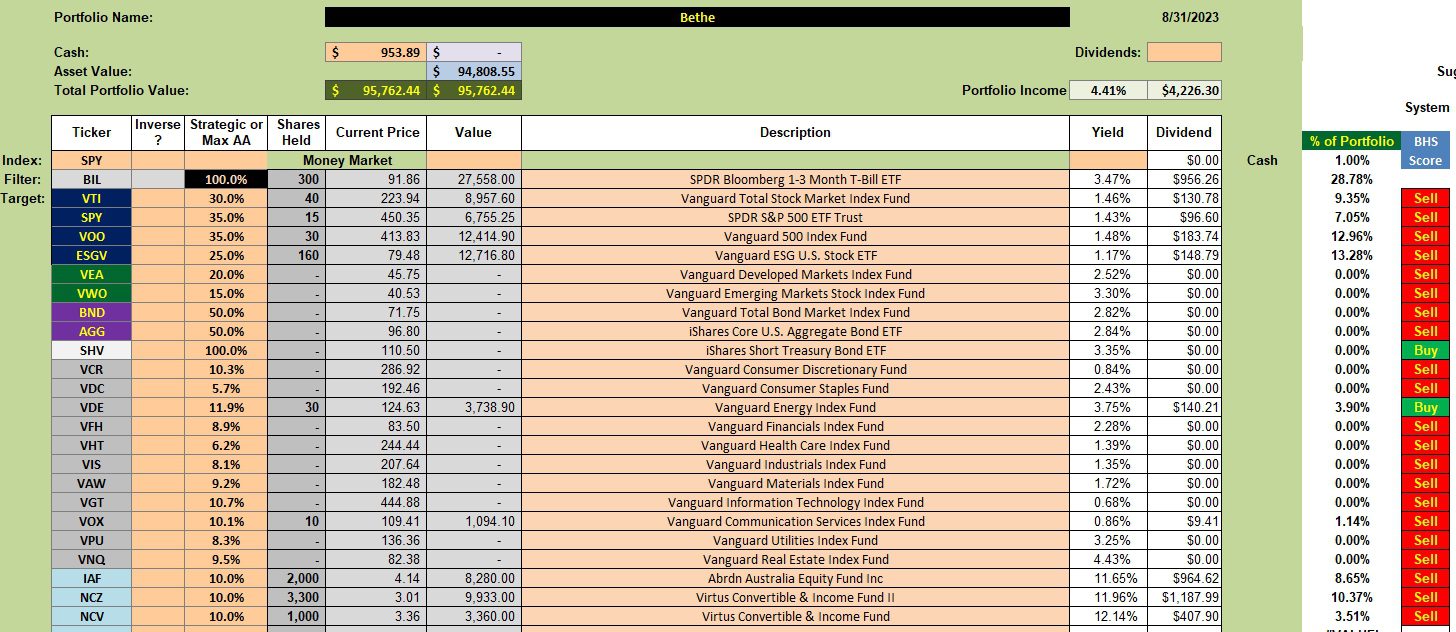Select the VWO ticker cell
Image resolution: width=1456 pixels, height=632 pixels.
click(92, 293)
